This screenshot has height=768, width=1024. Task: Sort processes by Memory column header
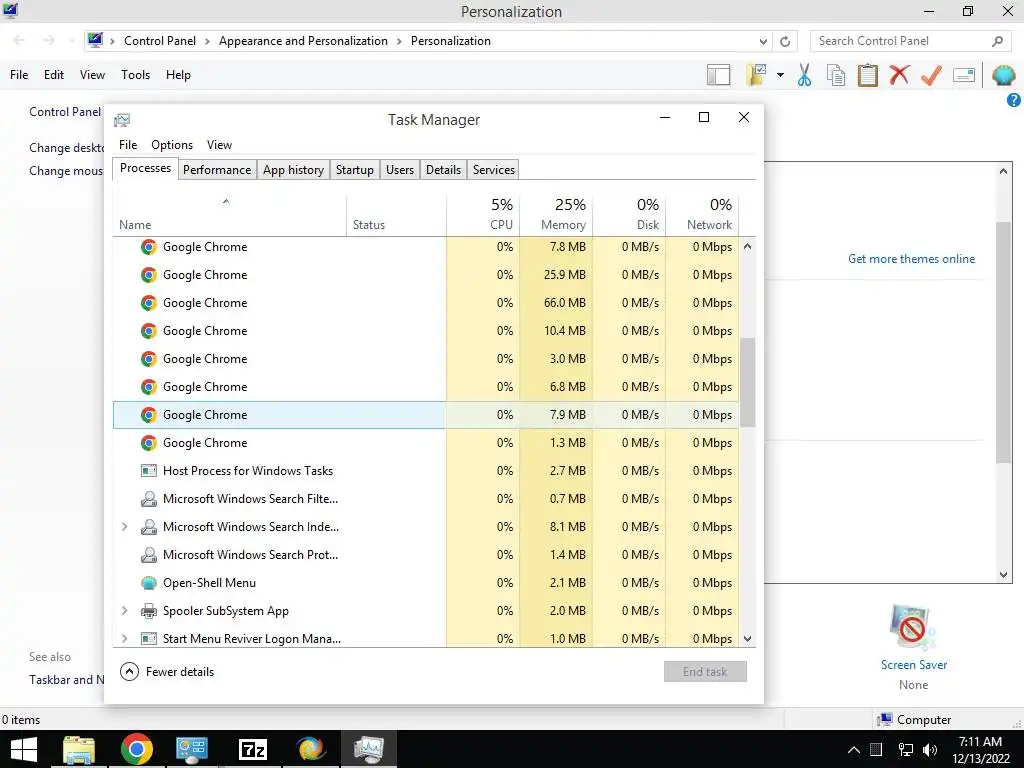[556, 215]
